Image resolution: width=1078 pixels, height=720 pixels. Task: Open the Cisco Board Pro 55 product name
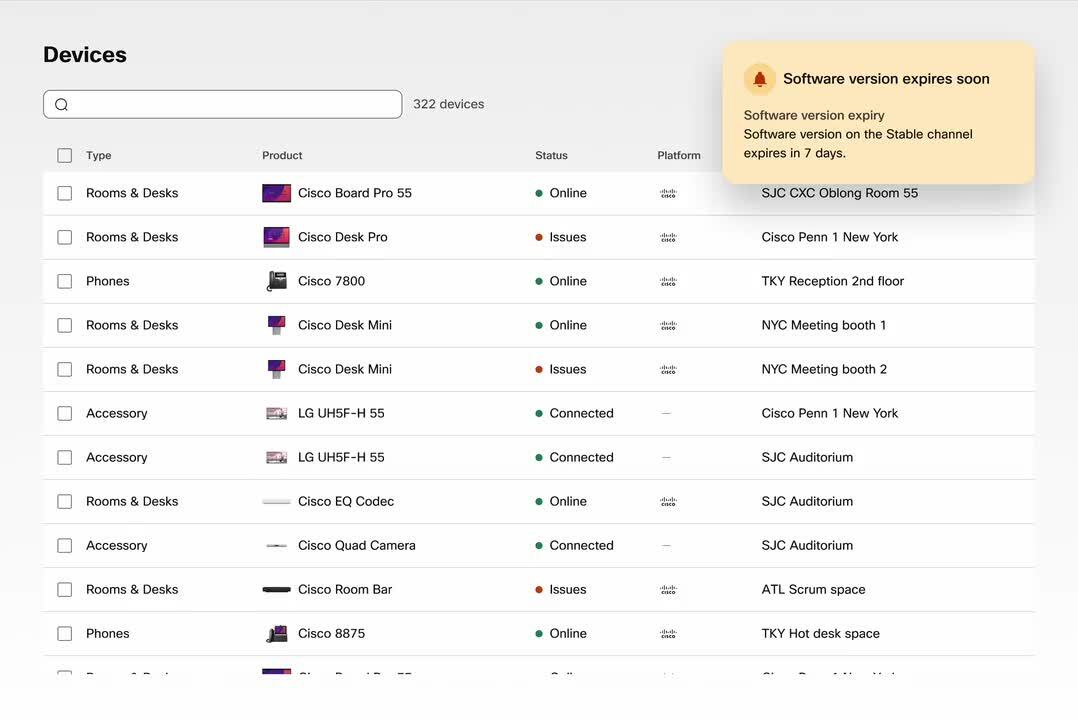tap(355, 193)
